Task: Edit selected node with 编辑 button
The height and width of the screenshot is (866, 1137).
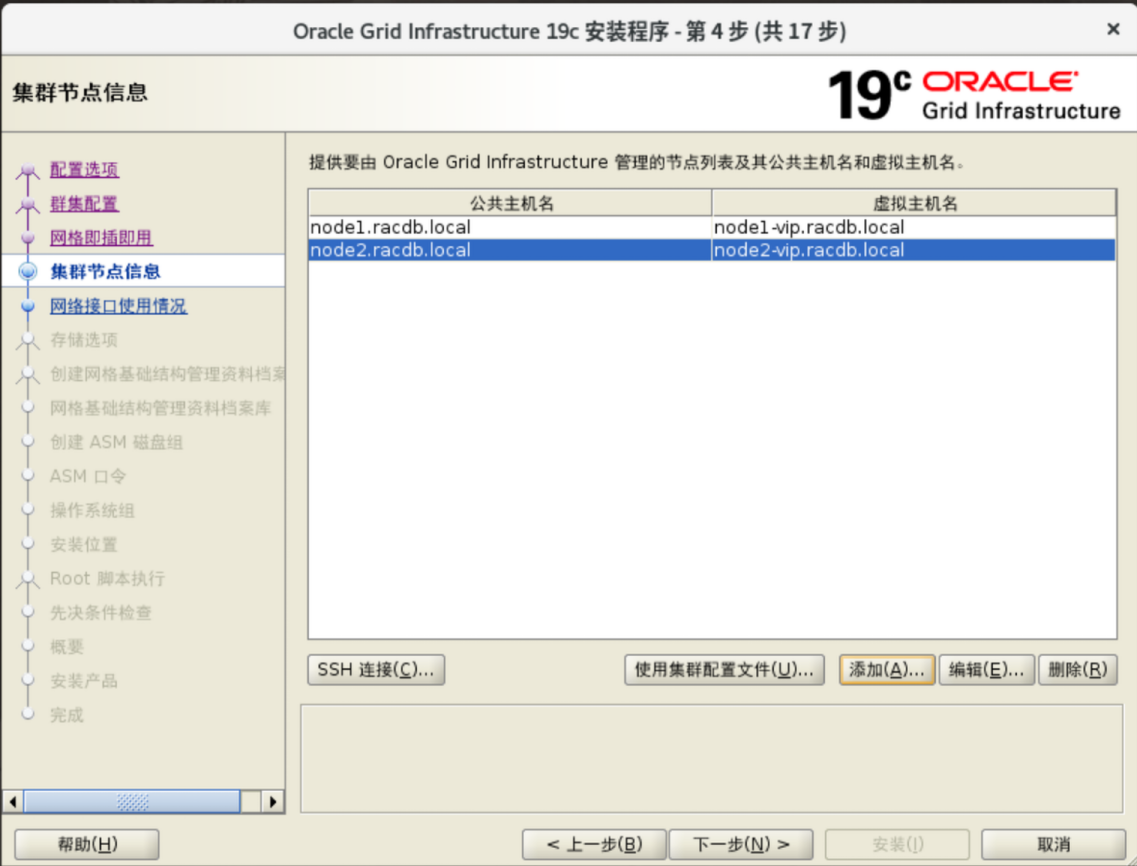Action: [985, 670]
